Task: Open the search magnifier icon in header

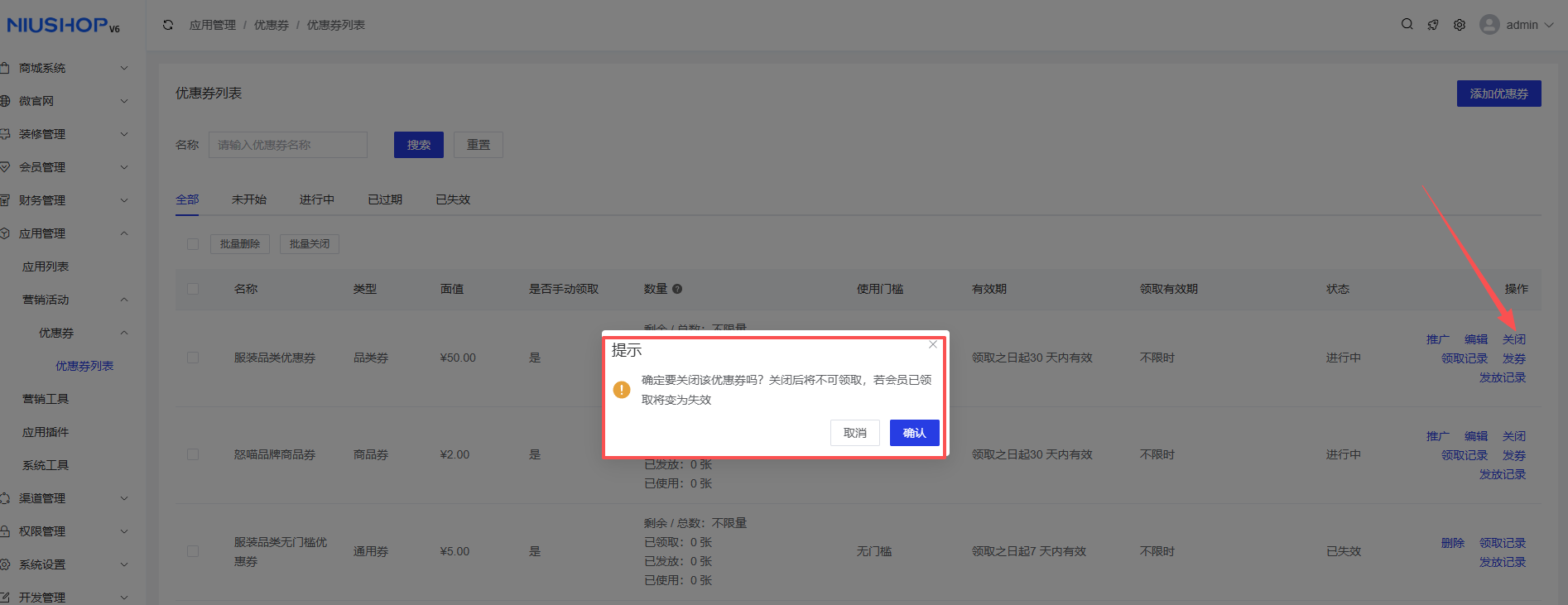Action: [1407, 25]
